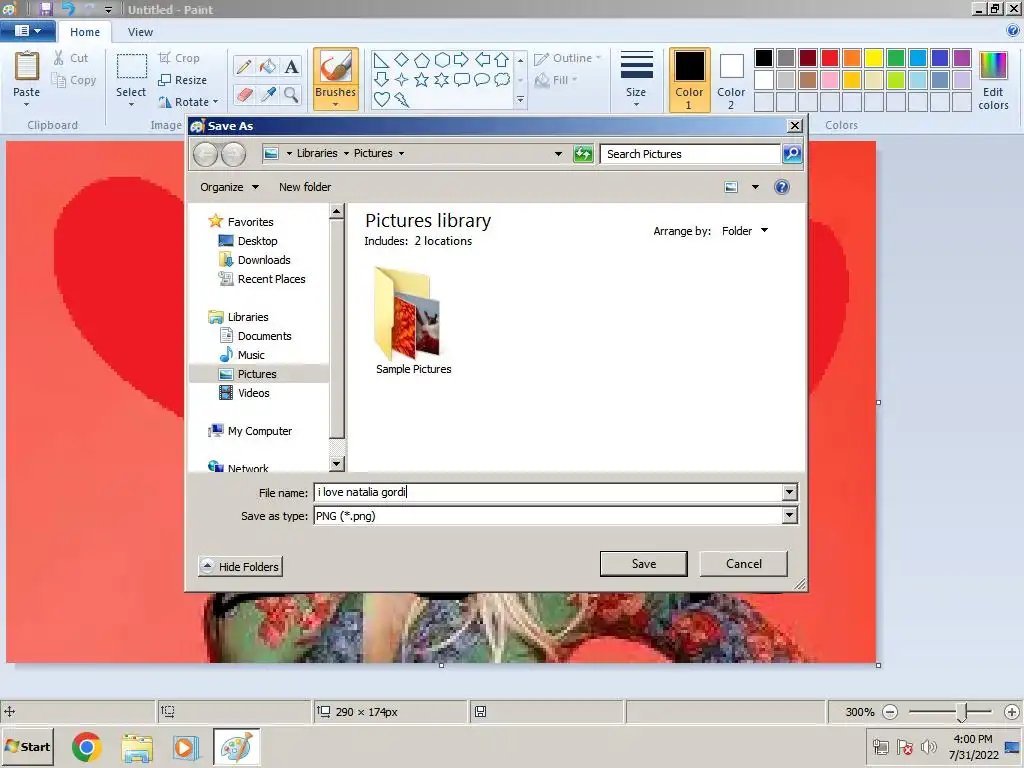Select the Text tool (A)
The image size is (1024, 768).
pos(291,67)
